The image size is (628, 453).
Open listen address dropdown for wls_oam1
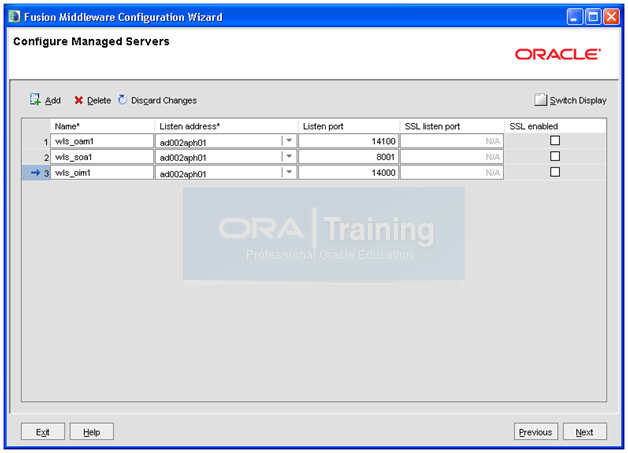[x=289, y=141]
